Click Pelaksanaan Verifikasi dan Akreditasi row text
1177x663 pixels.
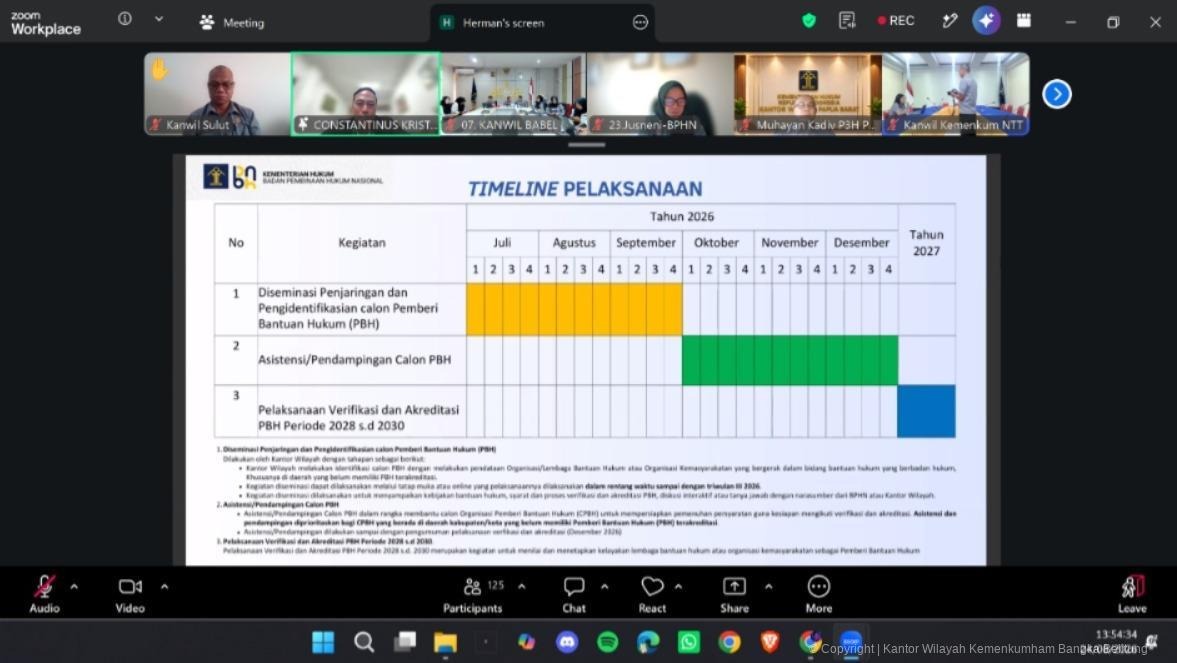pyautogui.click(x=358, y=417)
